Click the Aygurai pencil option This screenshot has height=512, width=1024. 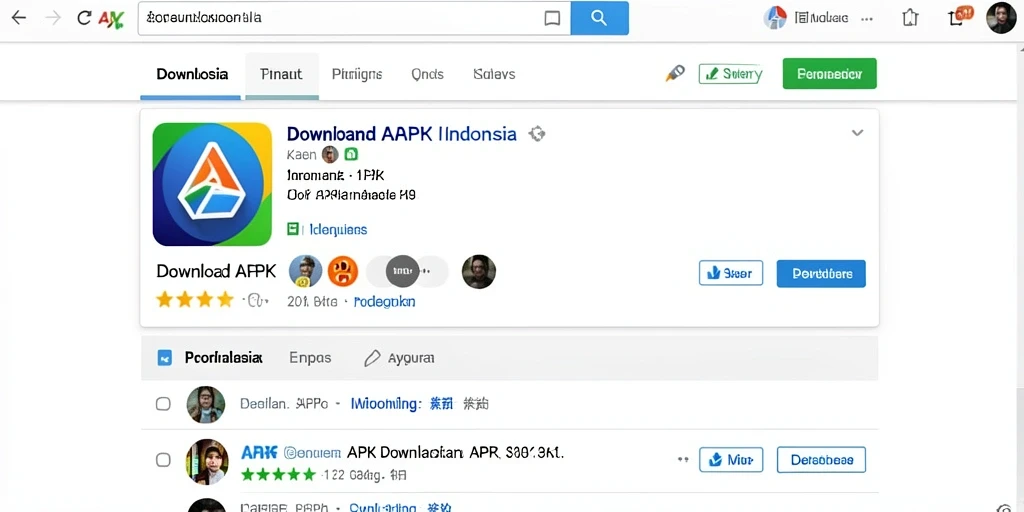click(400, 358)
